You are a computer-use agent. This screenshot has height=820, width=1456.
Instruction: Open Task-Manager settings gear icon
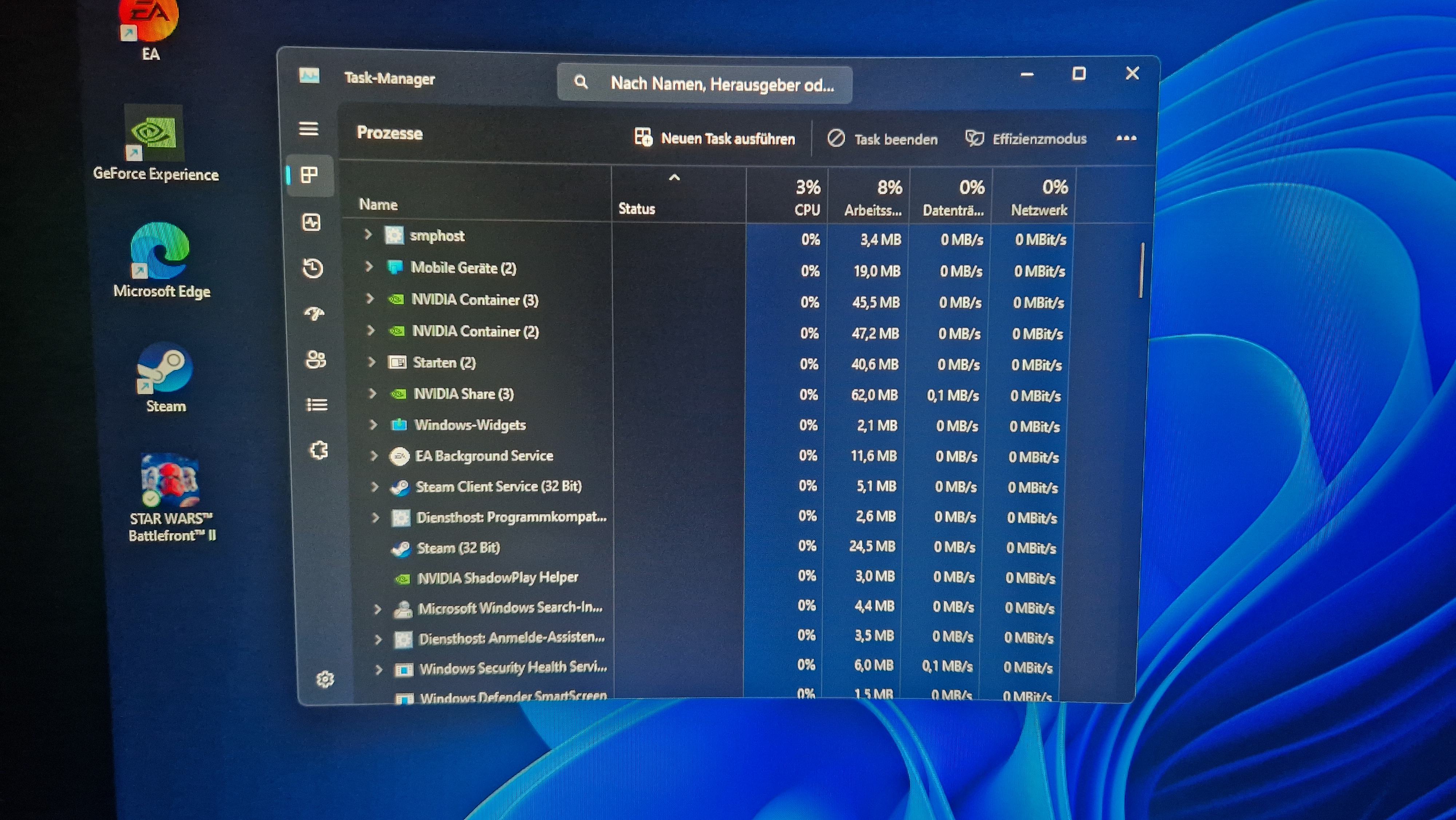pos(325,679)
